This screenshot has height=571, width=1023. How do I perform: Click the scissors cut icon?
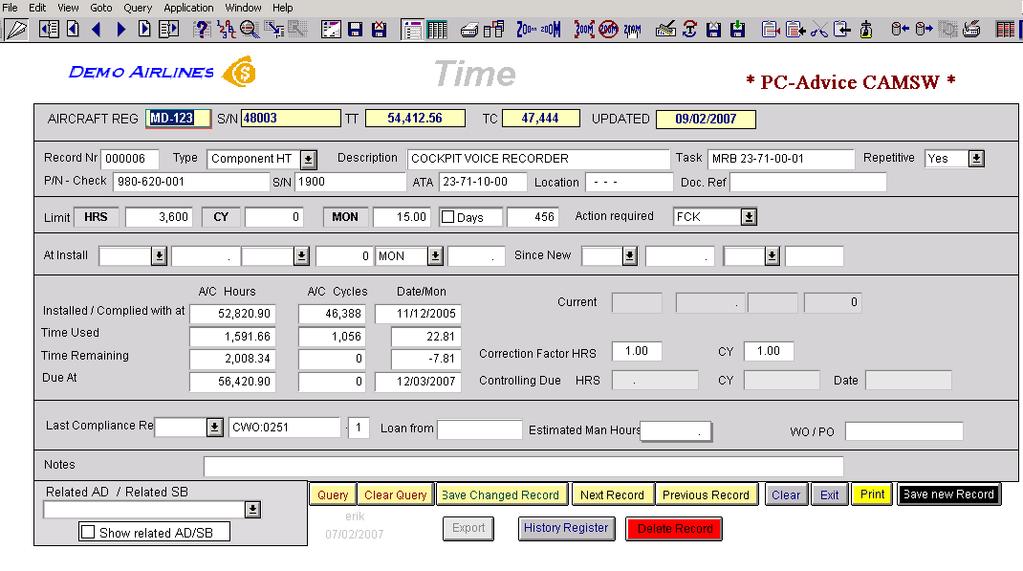pyautogui.click(x=819, y=30)
